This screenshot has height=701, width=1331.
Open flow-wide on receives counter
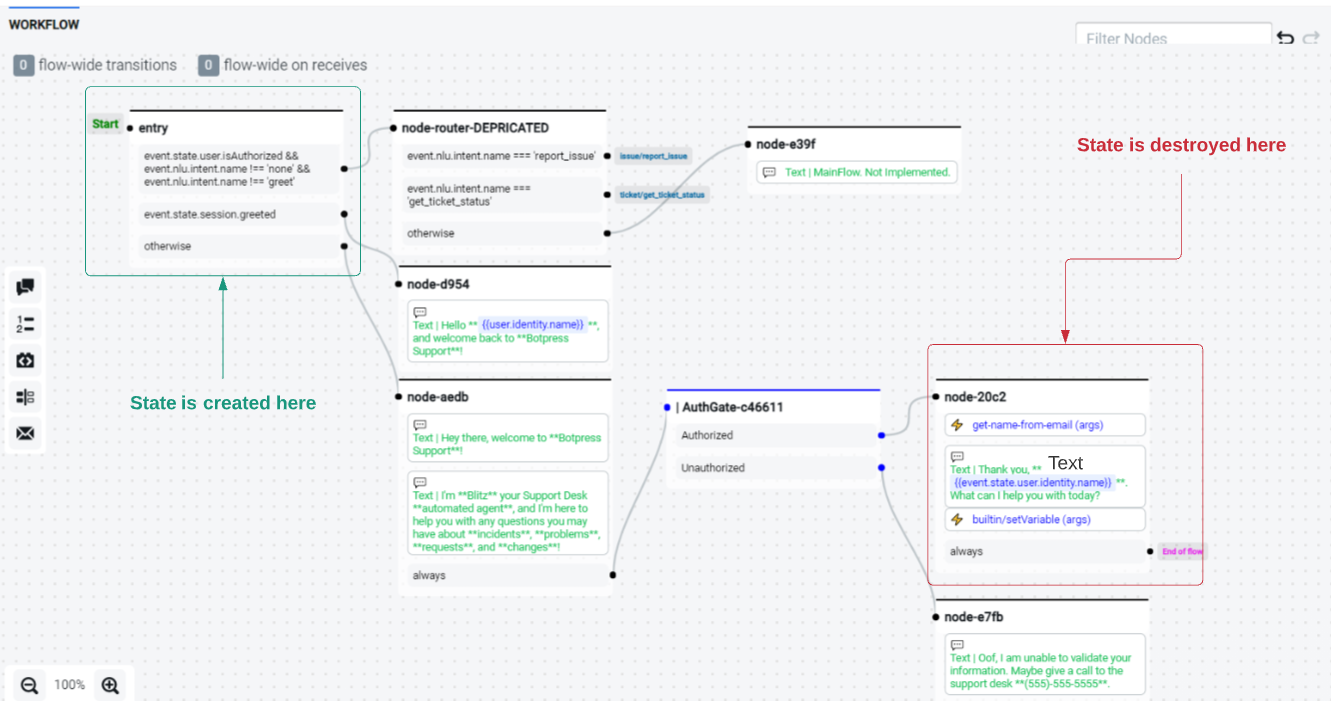point(283,65)
